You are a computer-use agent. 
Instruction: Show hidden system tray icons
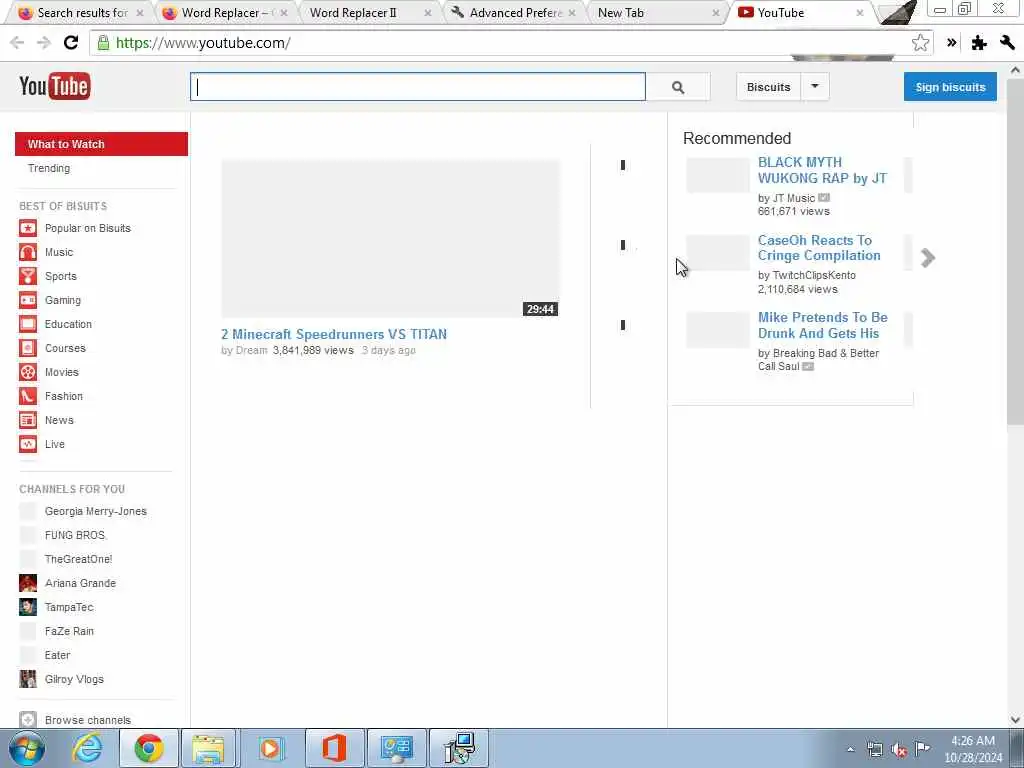pos(850,750)
